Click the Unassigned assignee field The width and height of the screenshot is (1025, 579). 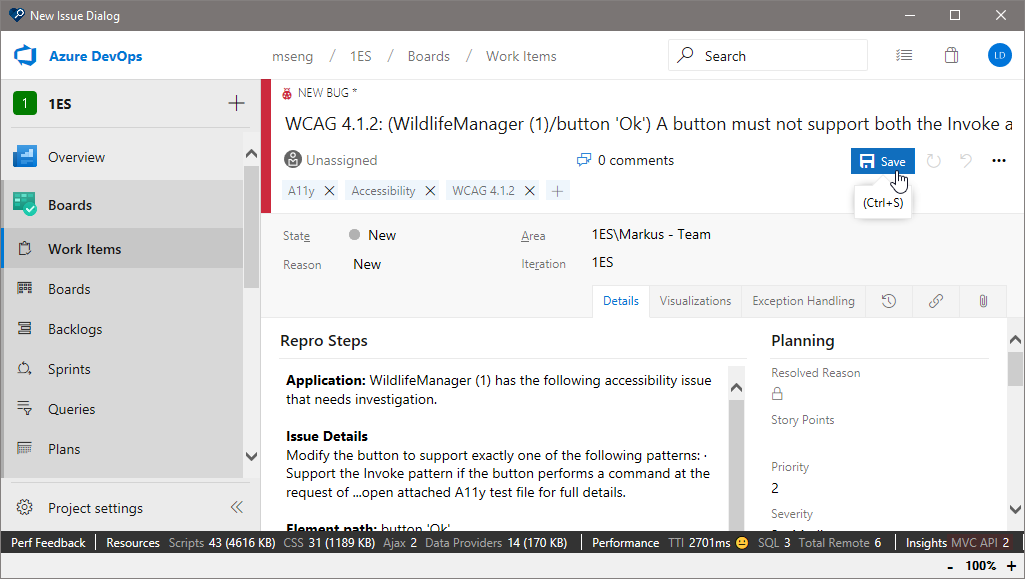click(331, 160)
